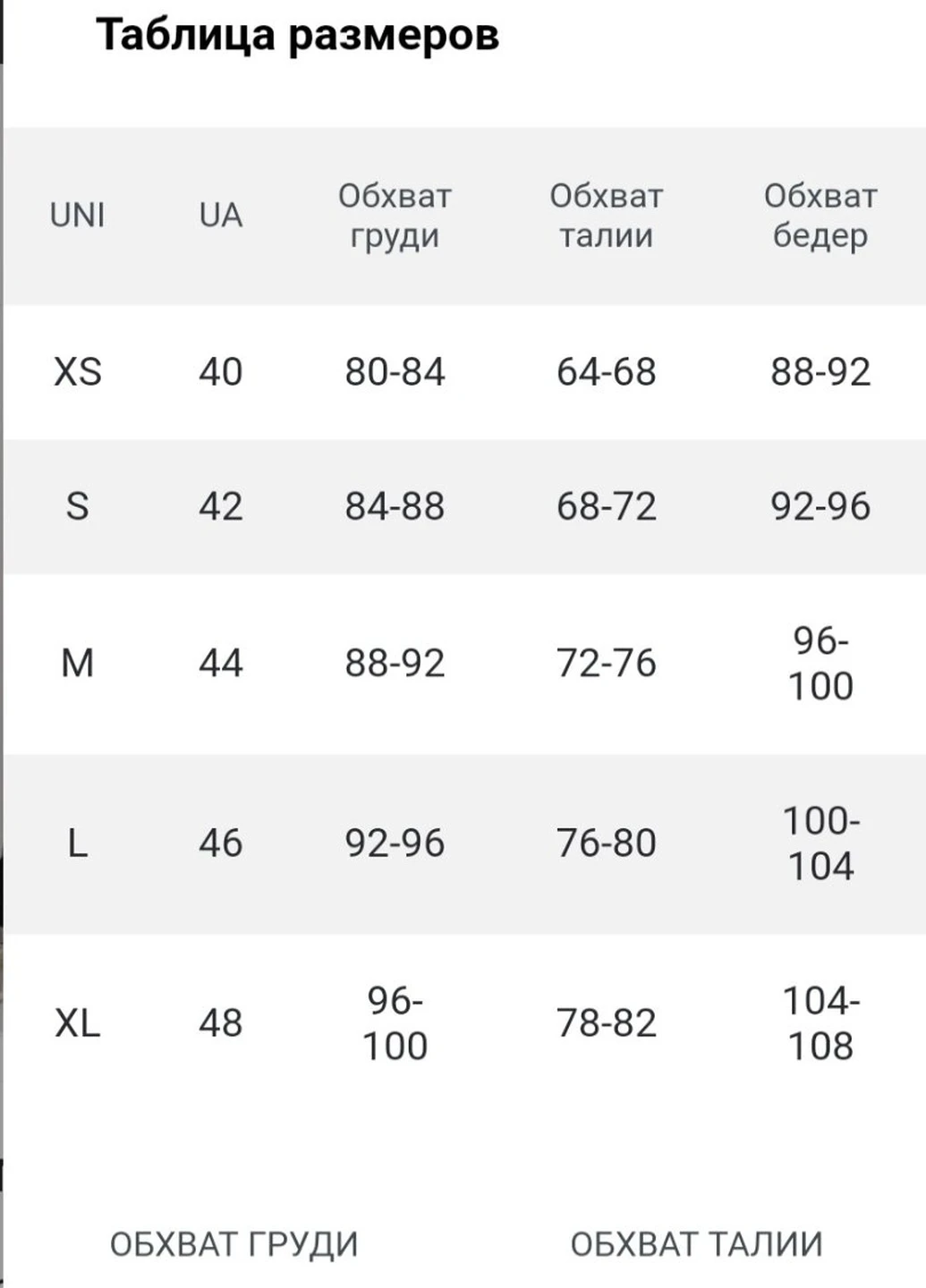
Task: Click the Обхват груди column header
Action: point(395,216)
